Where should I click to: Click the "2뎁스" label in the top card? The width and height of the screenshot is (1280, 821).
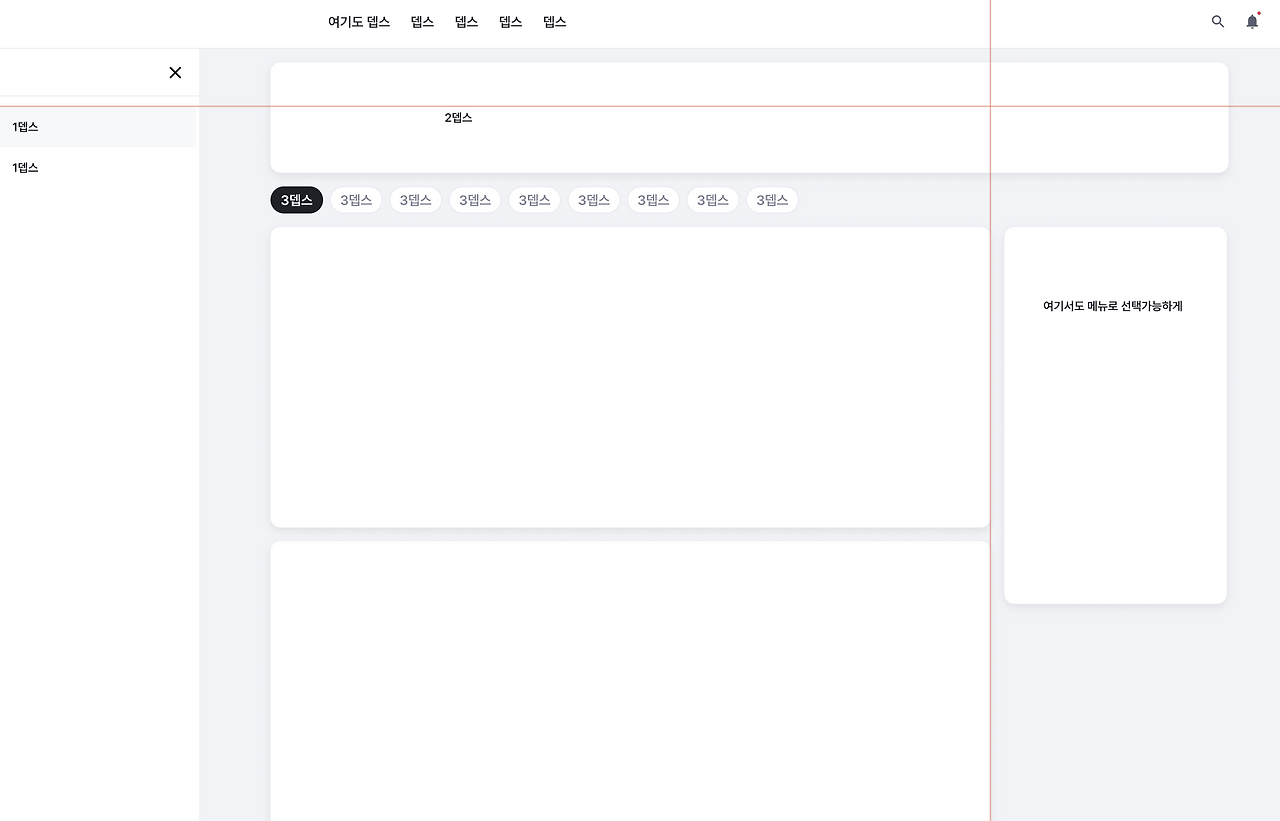click(x=458, y=118)
